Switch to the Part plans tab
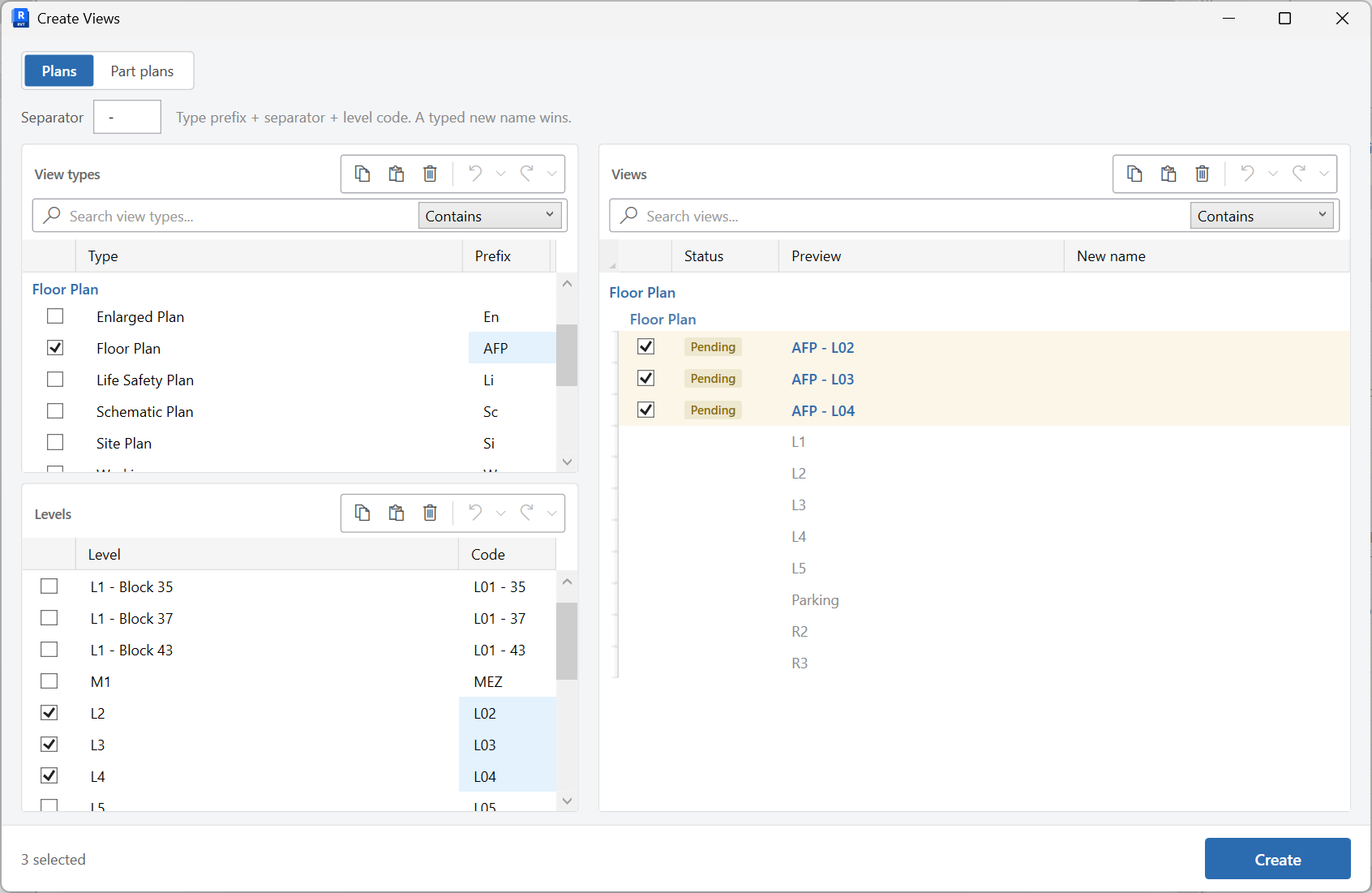The image size is (1372, 893). pos(142,71)
